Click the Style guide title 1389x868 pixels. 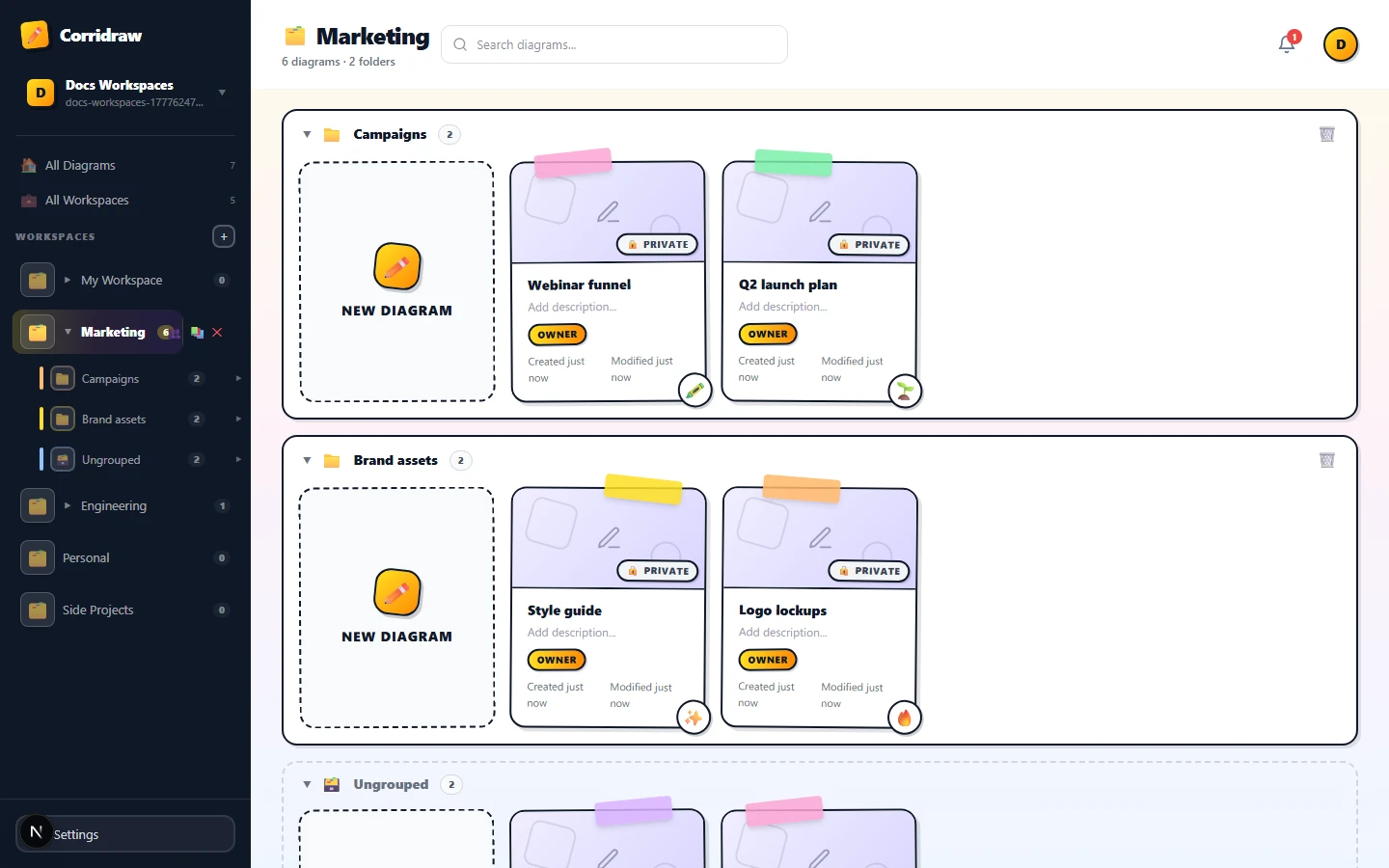click(564, 610)
